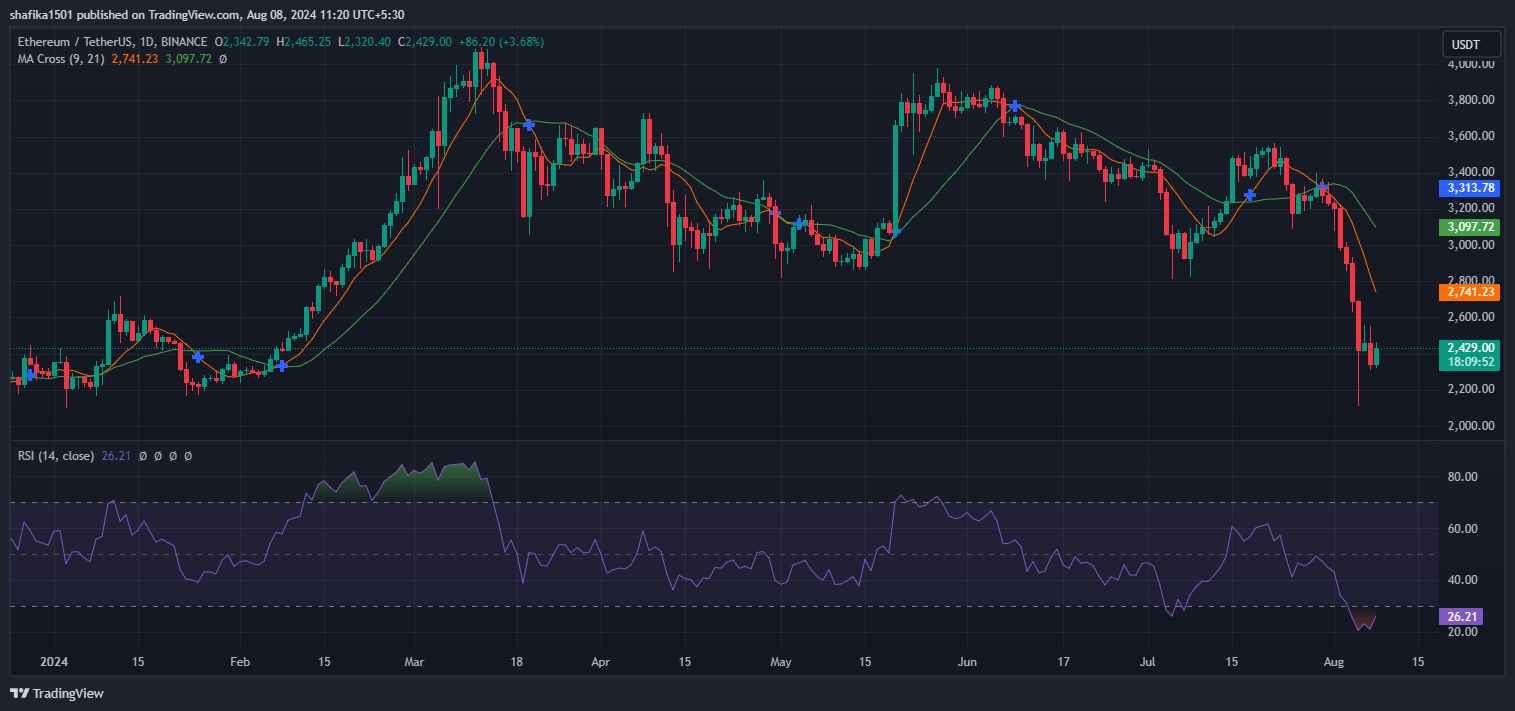Click the RSI (14, close) indicator label
1515x711 pixels.
(x=56, y=456)
